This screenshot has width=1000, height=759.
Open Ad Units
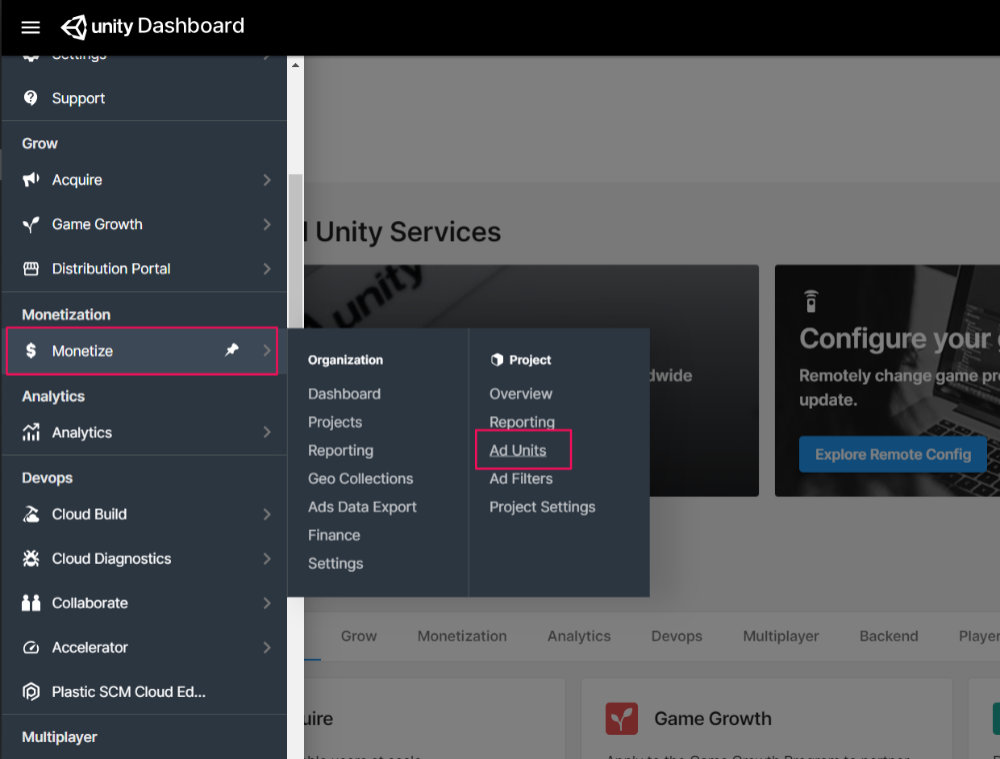pyautogui.click(x=518, y=450)
